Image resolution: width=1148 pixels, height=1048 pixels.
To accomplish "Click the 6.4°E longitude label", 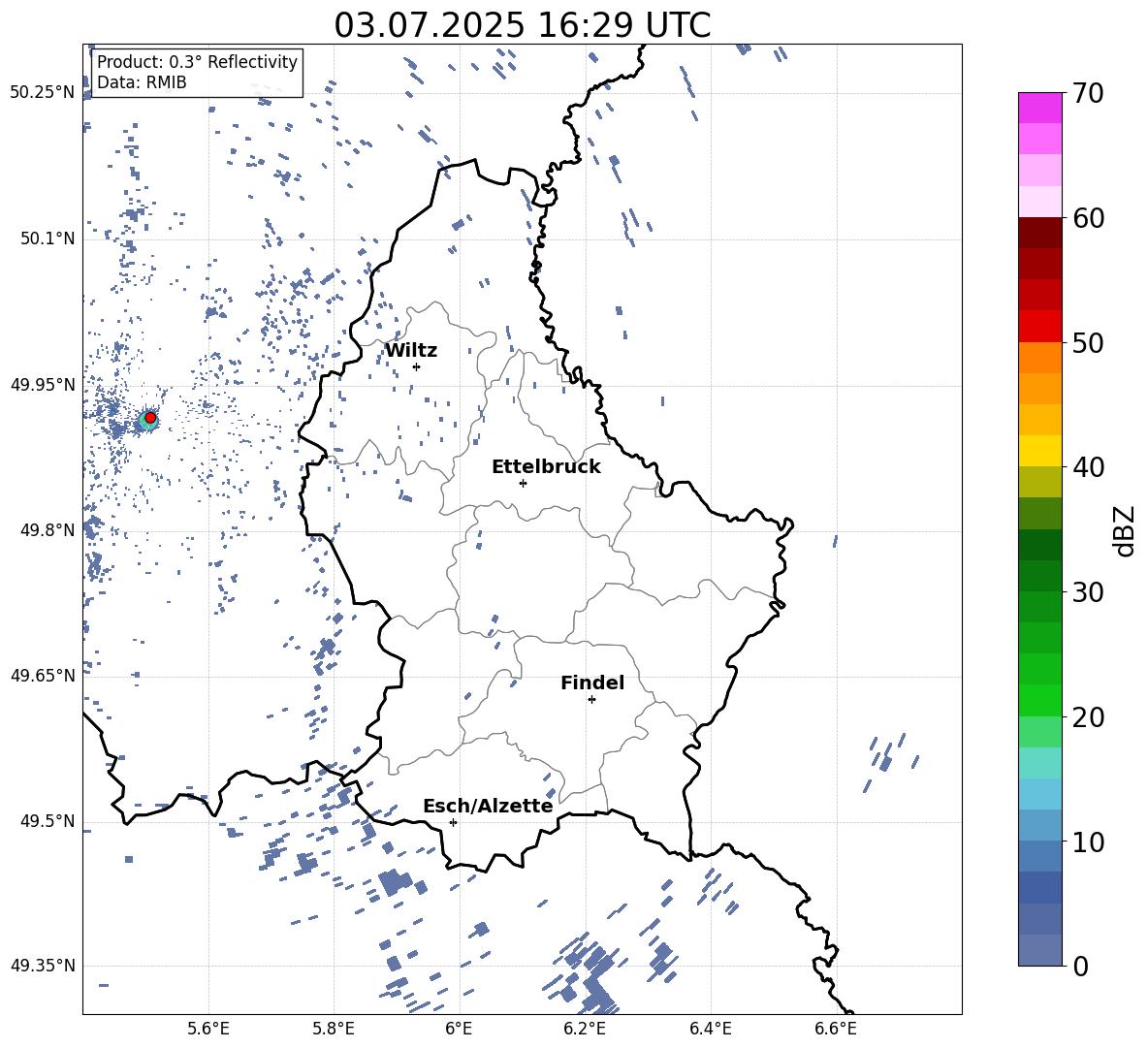I will pyautogui.click(x=710, y=1029).
